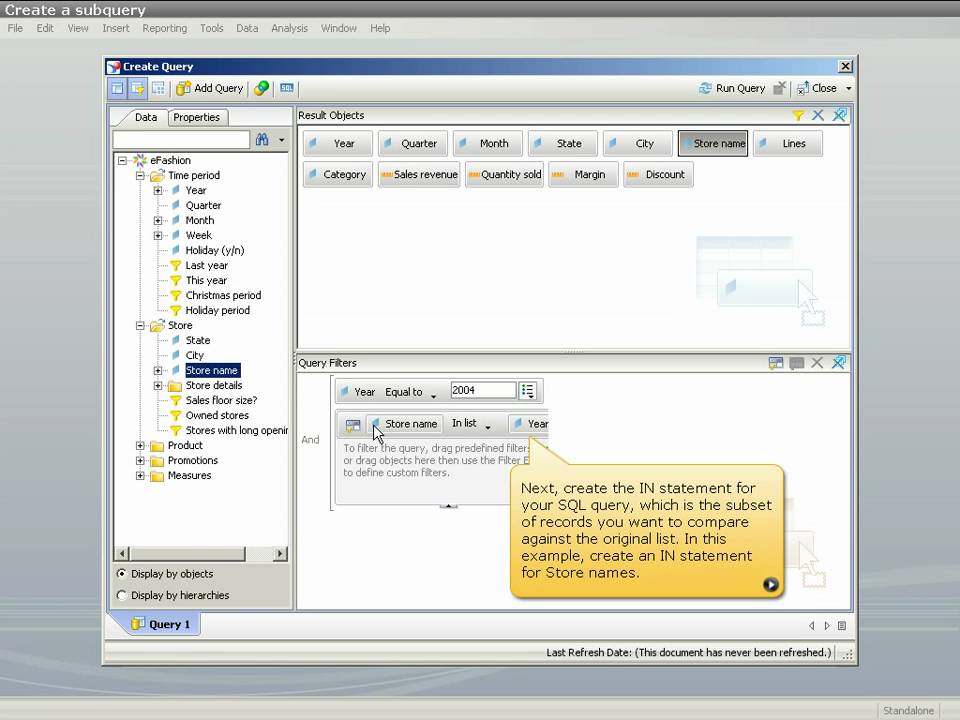Click remove X icon in Result Objects header
Image resolution: width=960 pixels, height=720 pixels.
point(818,115)
